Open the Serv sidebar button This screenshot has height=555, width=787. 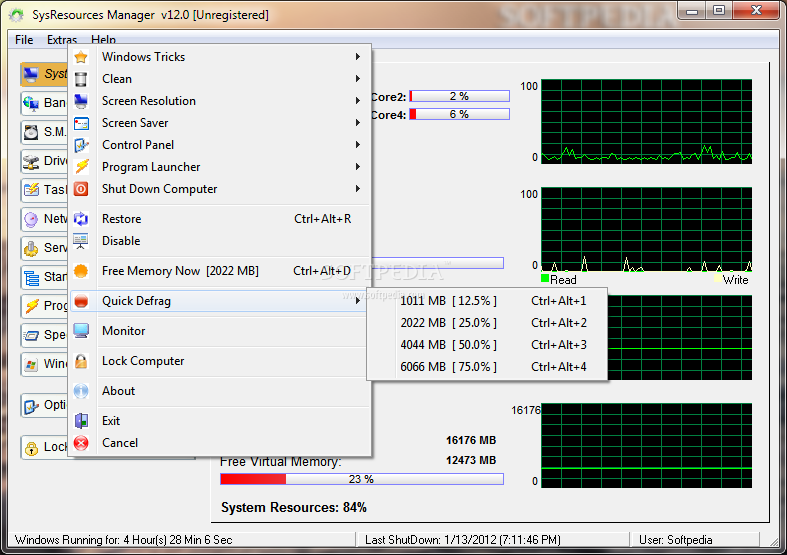tap(44, 248)
